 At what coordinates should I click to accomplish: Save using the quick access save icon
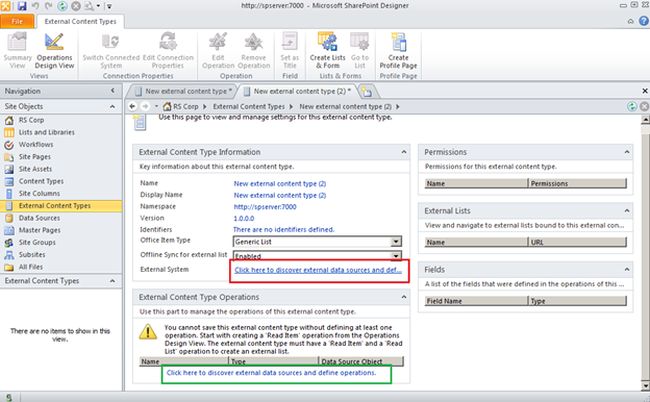pos(22,6)
